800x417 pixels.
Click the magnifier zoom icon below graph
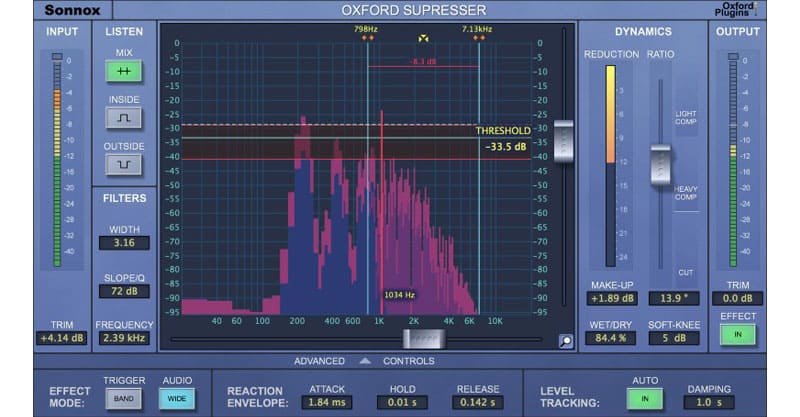tap(566, 341)
